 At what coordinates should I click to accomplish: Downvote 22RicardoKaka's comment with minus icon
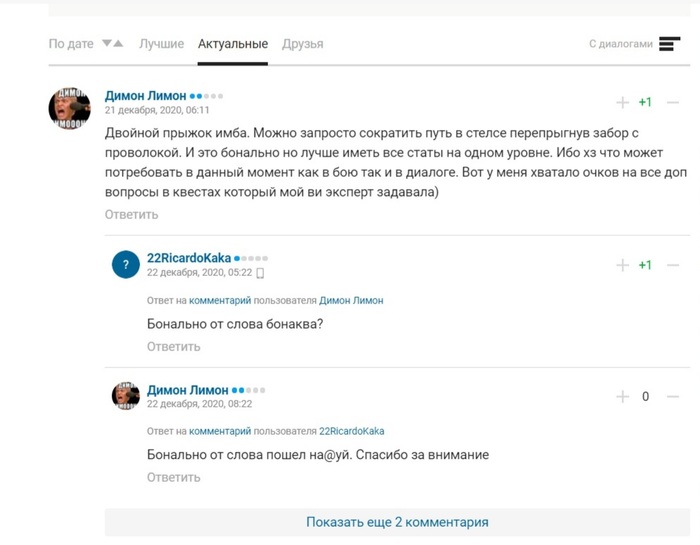click(x=673, y=265)
